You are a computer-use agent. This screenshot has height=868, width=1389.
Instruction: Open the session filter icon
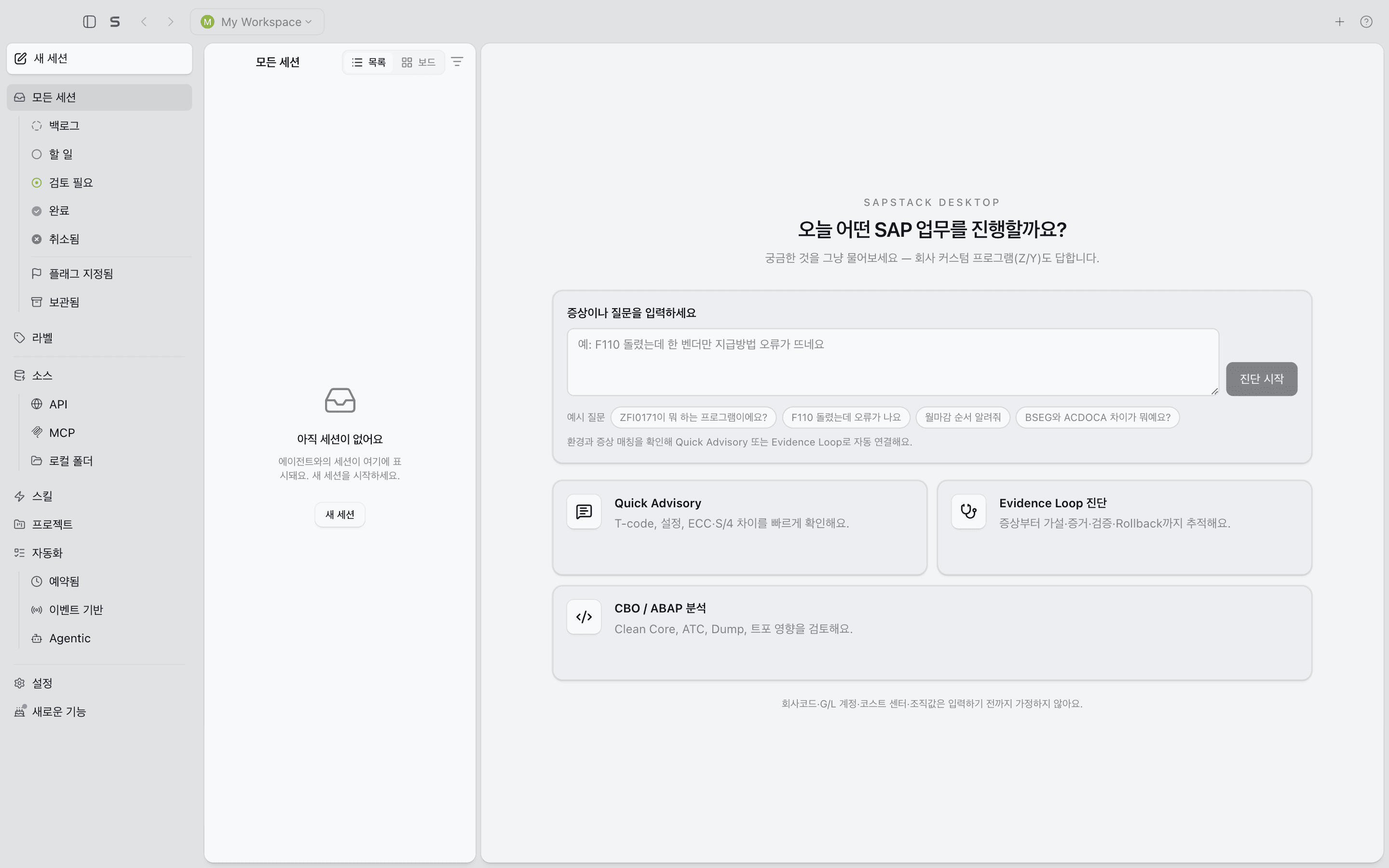[457, 62]
